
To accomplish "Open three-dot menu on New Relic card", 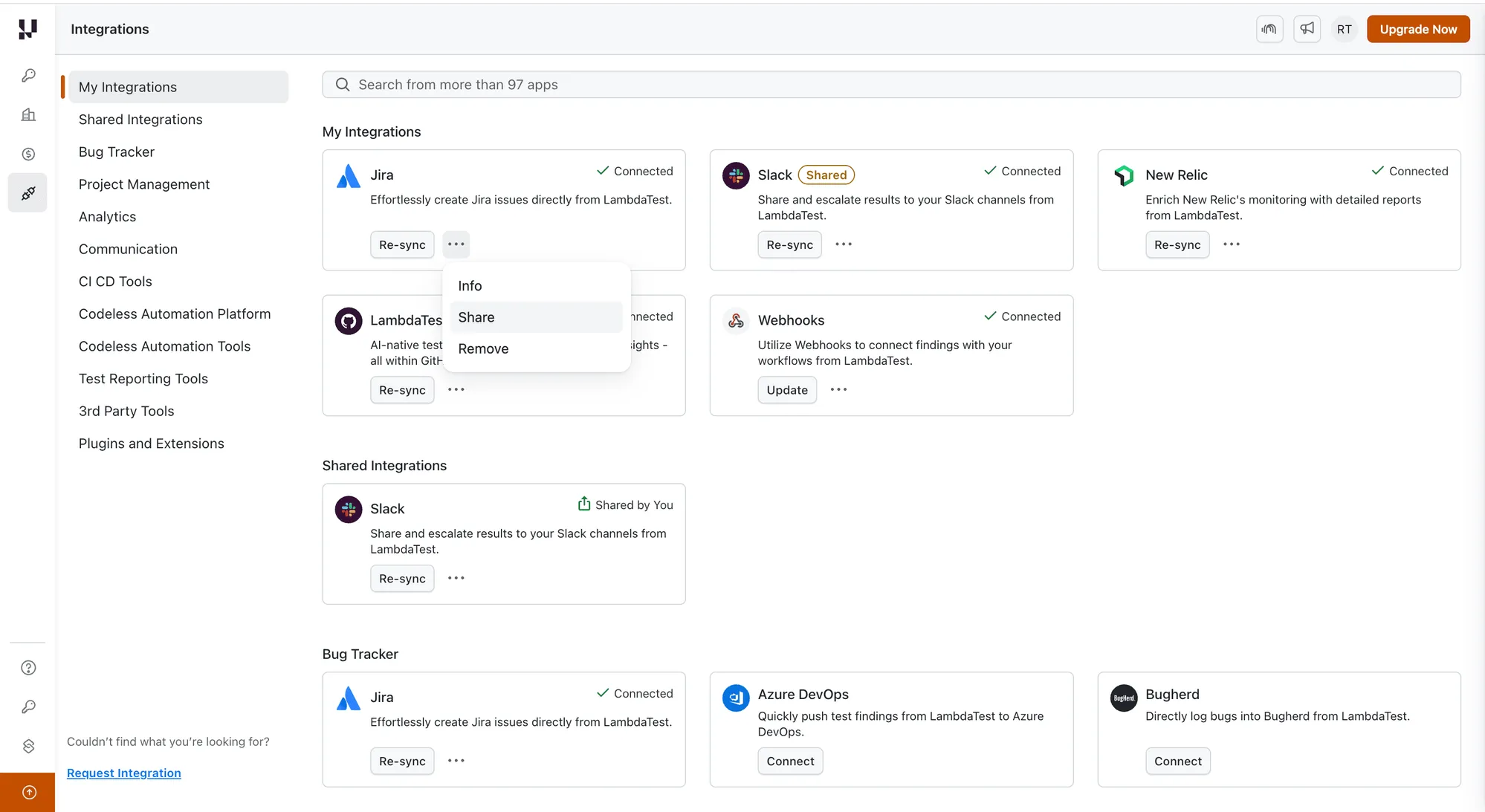I will (1232, 244).
